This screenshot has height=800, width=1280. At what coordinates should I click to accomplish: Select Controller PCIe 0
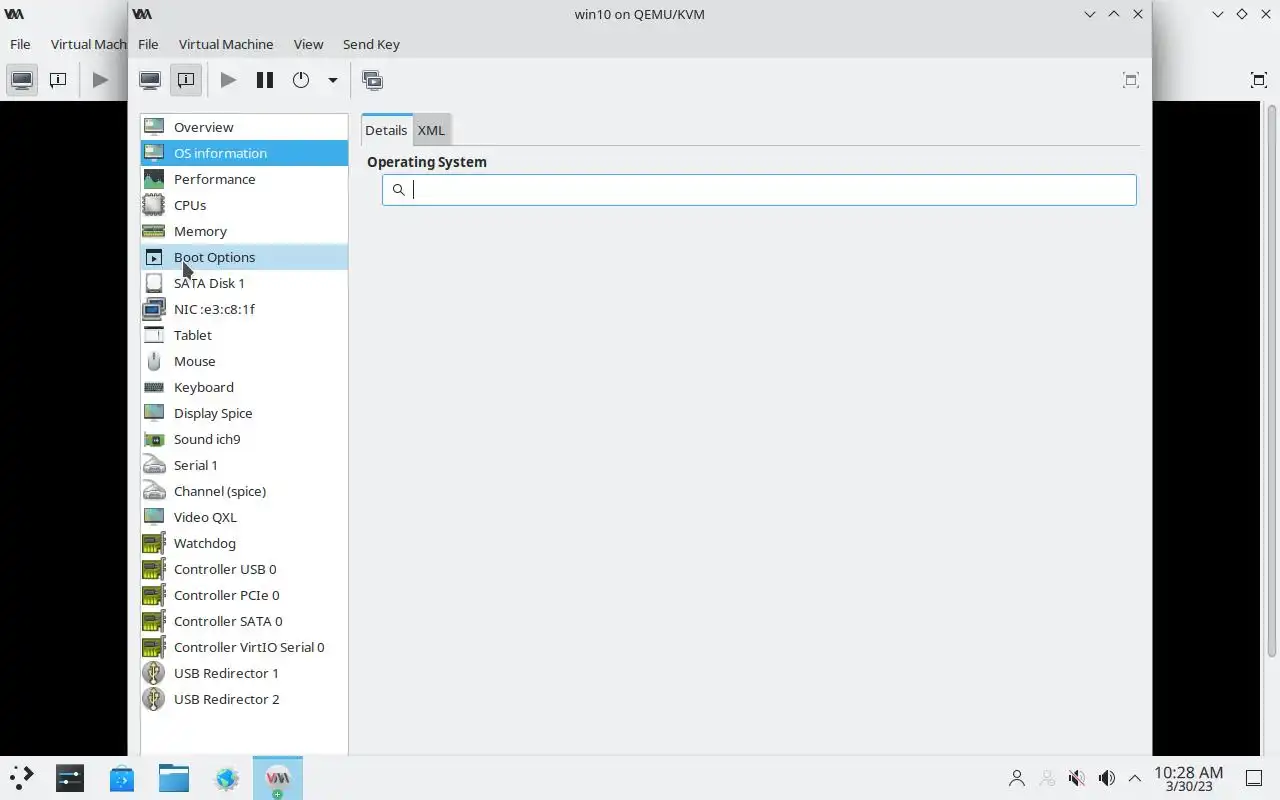[x=244, y=595]
